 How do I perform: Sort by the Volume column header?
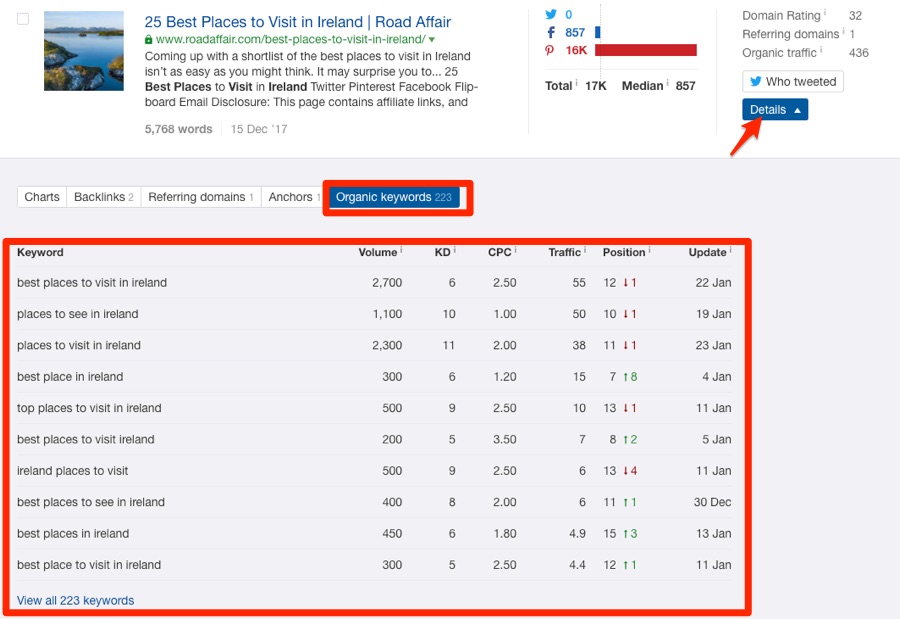[378, 253]
